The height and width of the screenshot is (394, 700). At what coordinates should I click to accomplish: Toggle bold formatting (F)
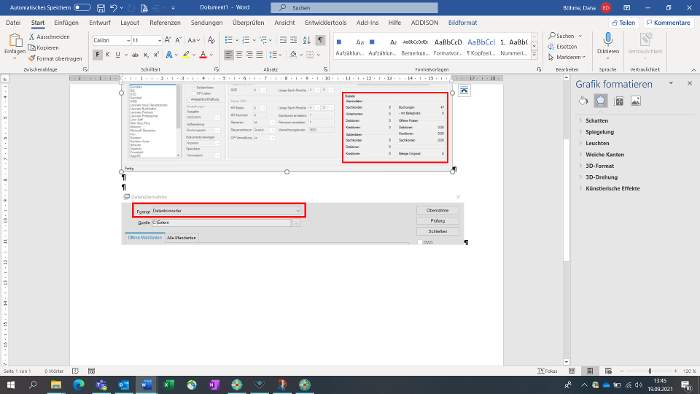[97, 55]
